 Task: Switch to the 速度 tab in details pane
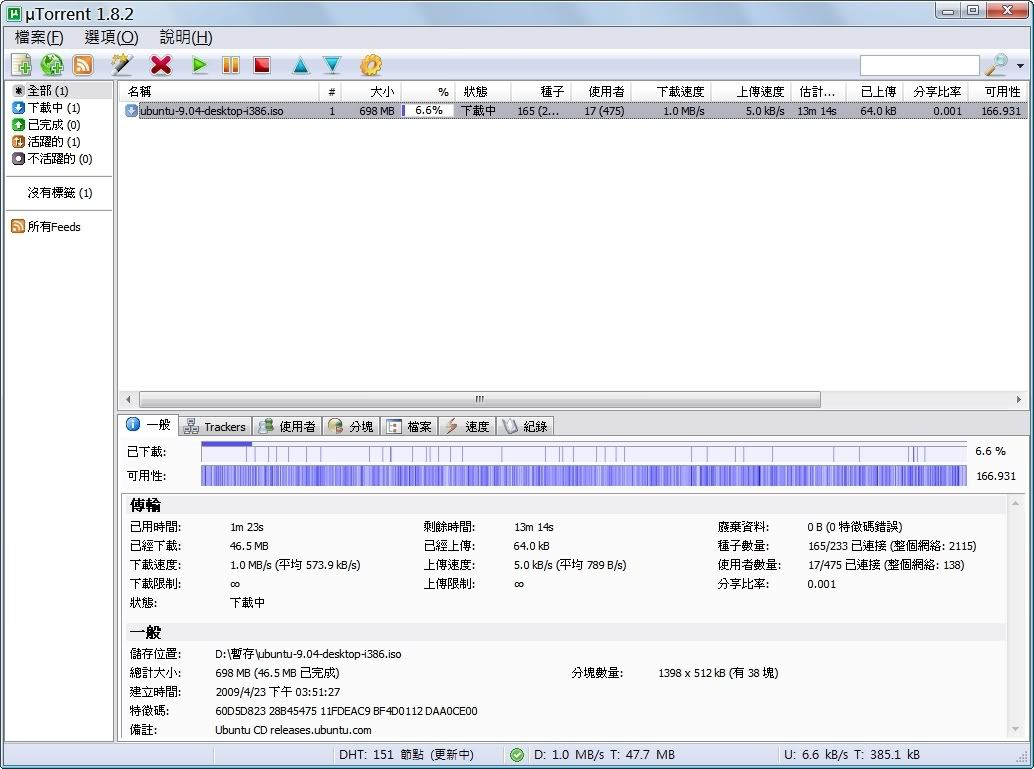click(x=467, y=426)
